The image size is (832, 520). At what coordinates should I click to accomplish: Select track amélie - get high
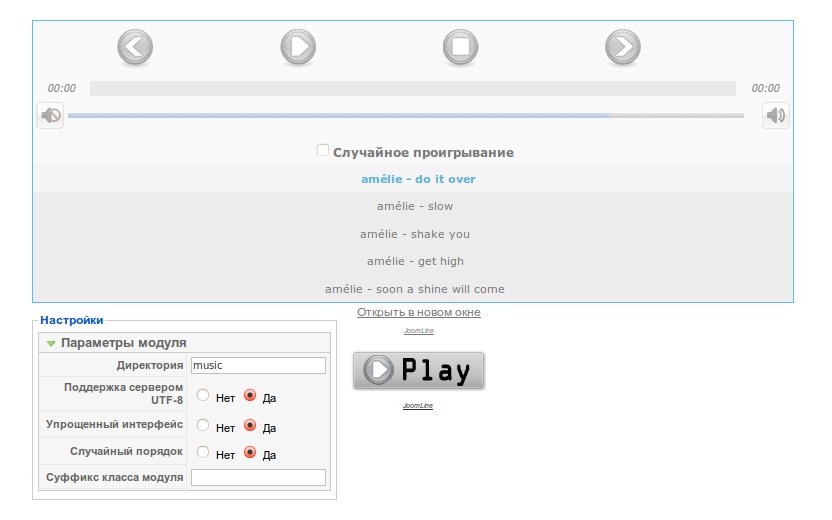pyautogui.click(x=414, y=261)
